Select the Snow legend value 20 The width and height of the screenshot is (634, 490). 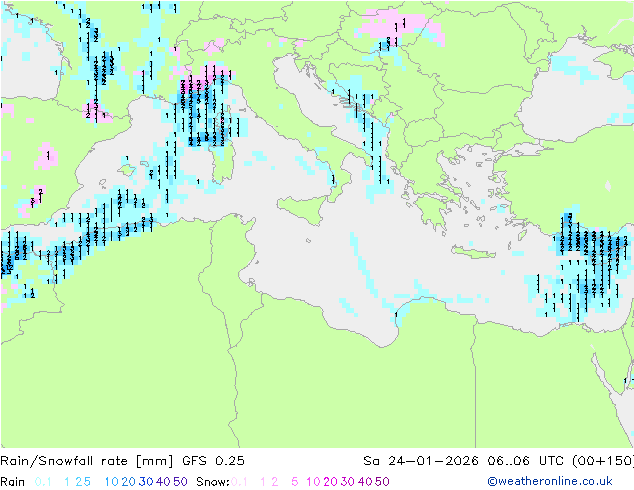pos(330,482)
